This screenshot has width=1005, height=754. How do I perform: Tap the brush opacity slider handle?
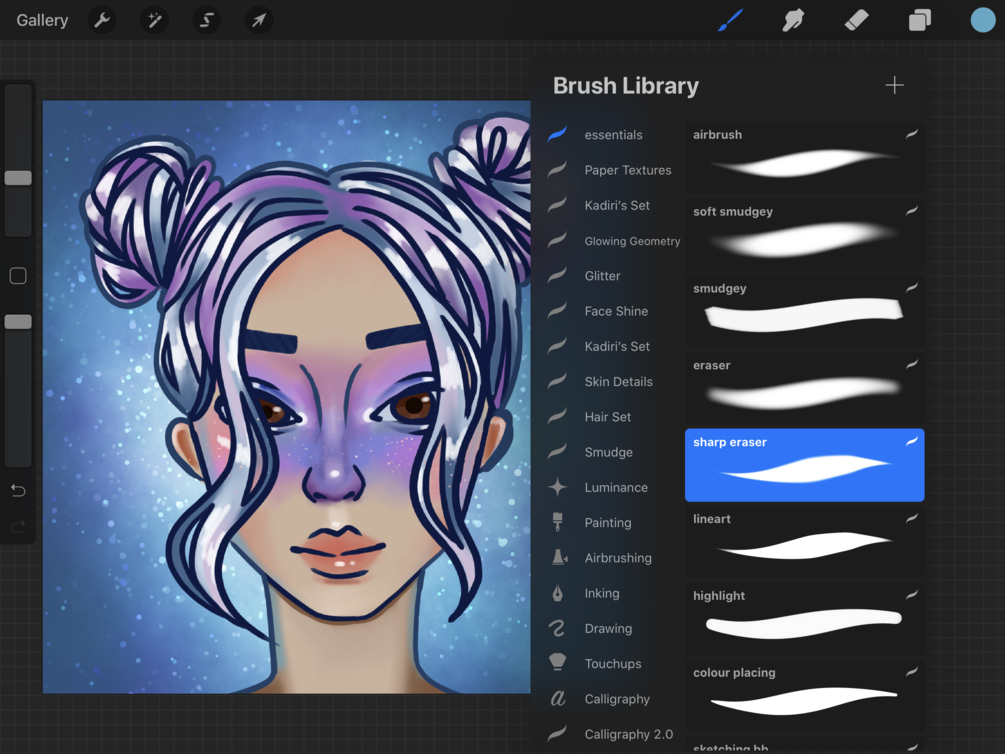coord(18,322)
